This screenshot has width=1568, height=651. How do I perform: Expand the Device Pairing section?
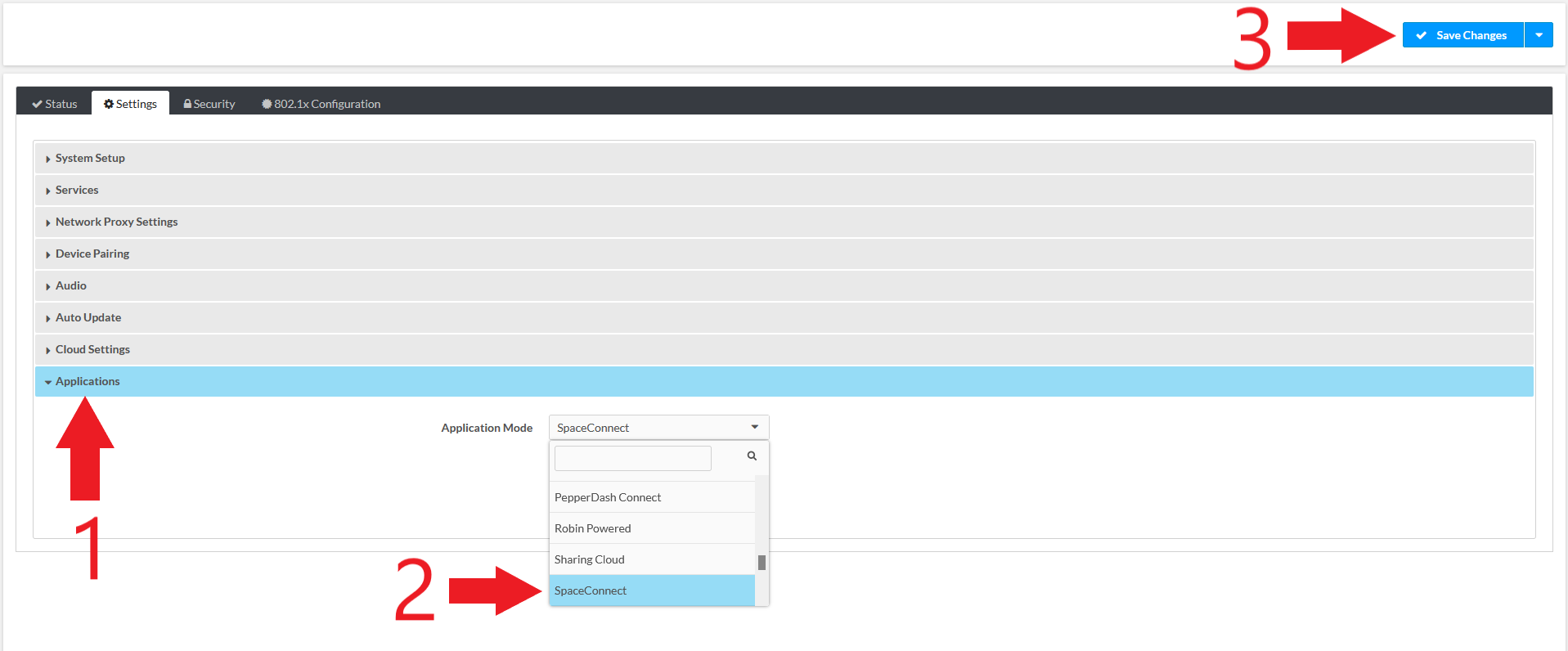click(x=784, y=254)
